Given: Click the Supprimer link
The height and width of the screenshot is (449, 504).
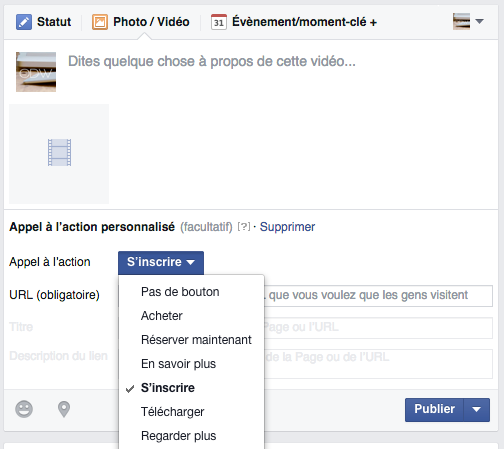Looking at the screenshot, I should click(287, 227).
